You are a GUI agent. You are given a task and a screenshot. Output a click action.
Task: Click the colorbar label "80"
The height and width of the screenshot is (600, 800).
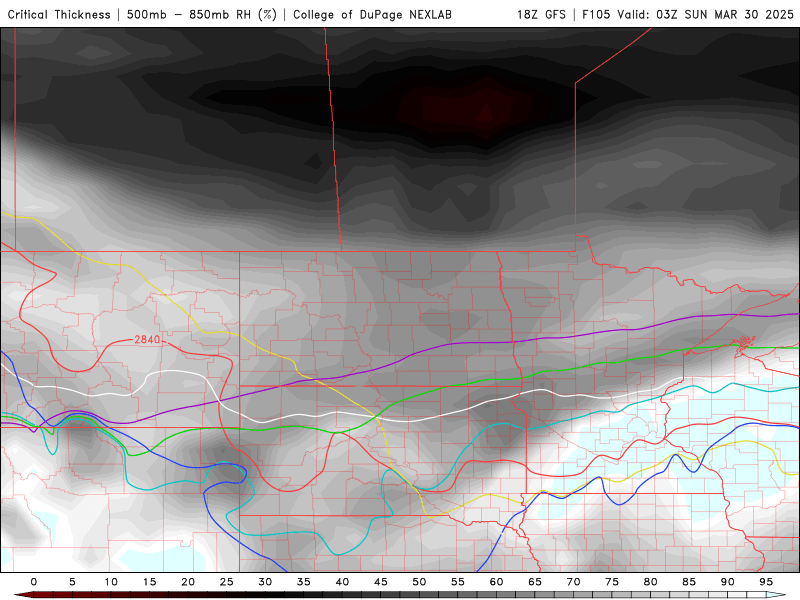(x=650, y=582)
